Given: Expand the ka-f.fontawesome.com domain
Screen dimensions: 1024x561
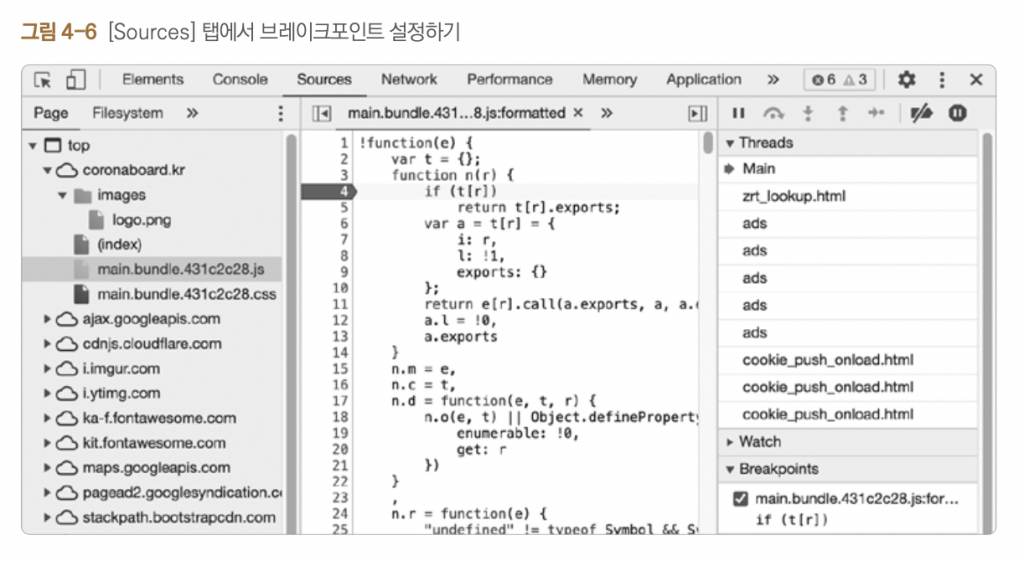Looking at the screenshot, I should point(47,419).
